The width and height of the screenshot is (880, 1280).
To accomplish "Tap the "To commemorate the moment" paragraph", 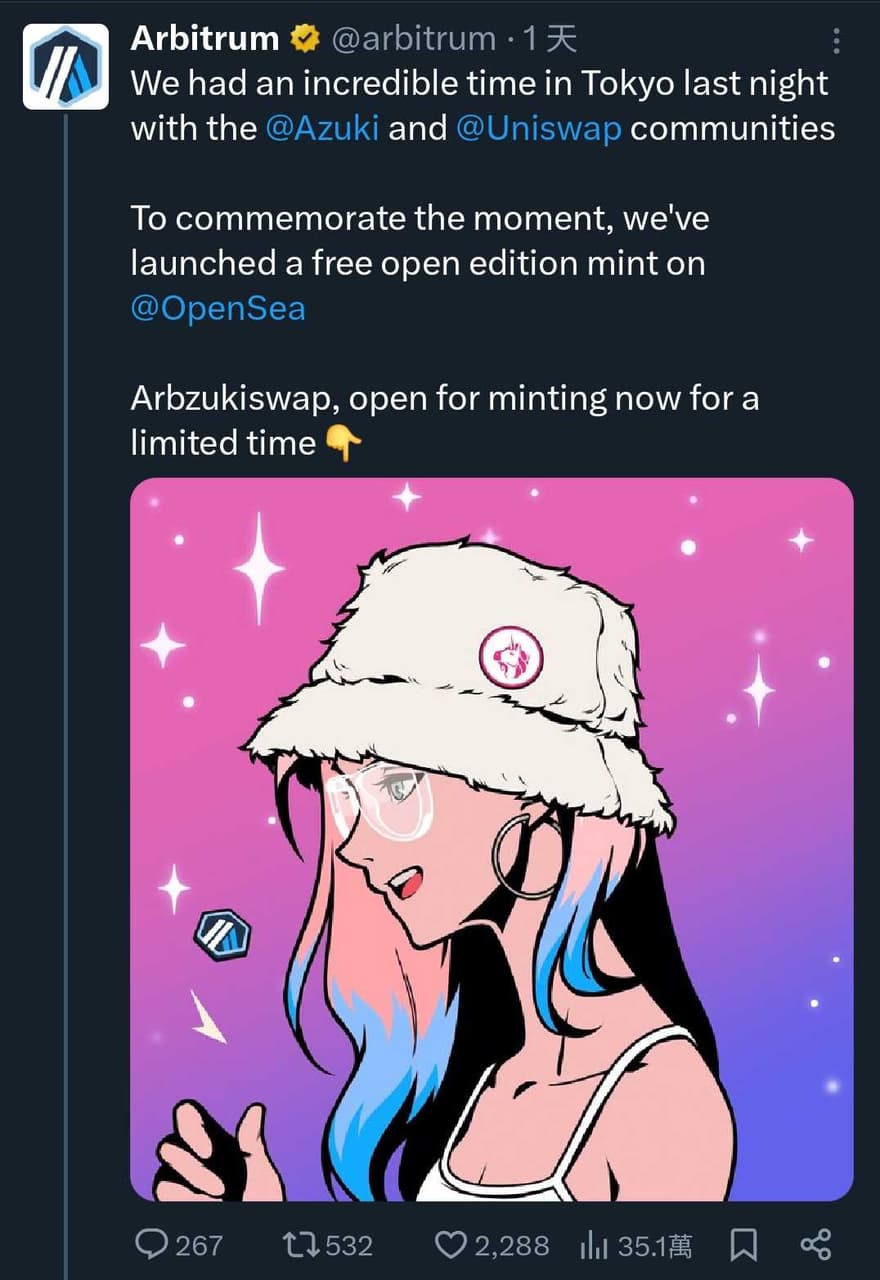I will (420, 218).
